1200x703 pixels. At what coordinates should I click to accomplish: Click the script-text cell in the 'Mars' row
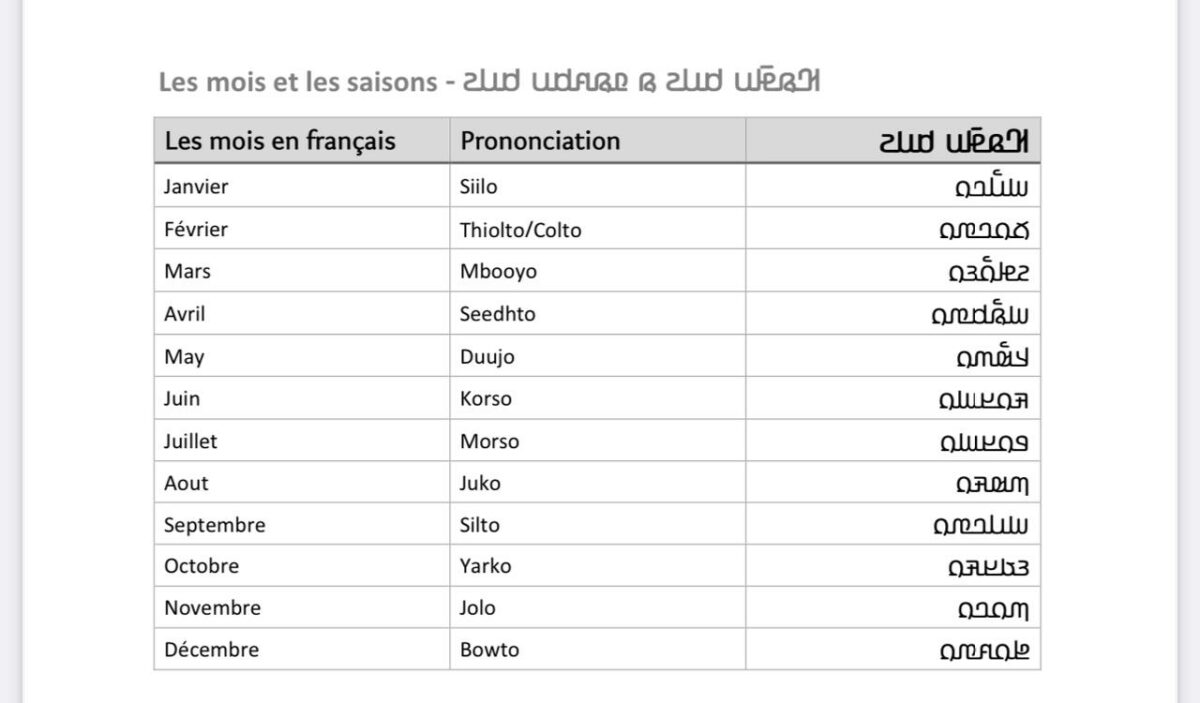(x=988, y=272)
